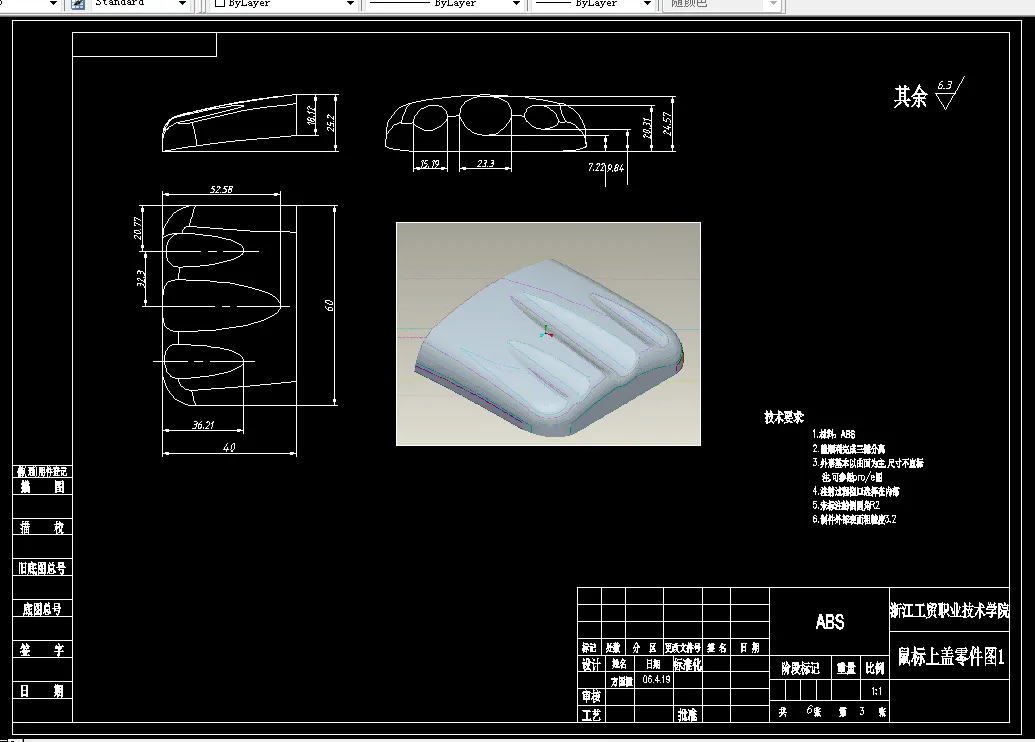Click the 签字 cell in left margin
The height and width of the screenshot is (742, 1035).
pos(42,650)
